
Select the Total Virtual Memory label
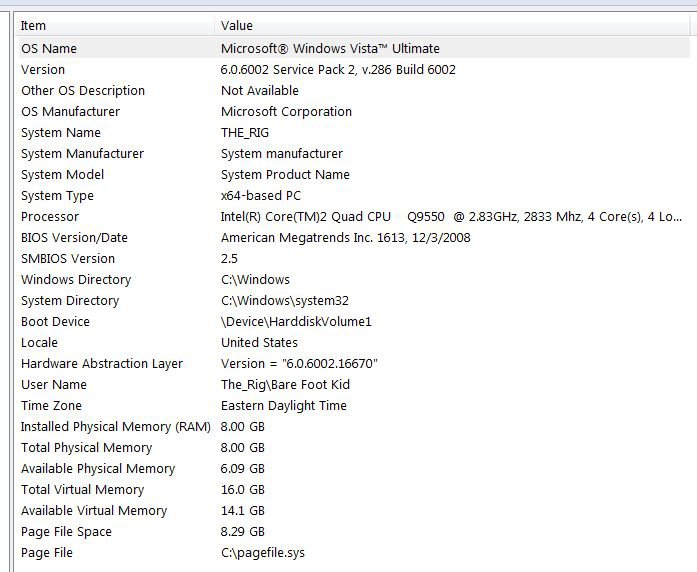(x=83, y=490)
